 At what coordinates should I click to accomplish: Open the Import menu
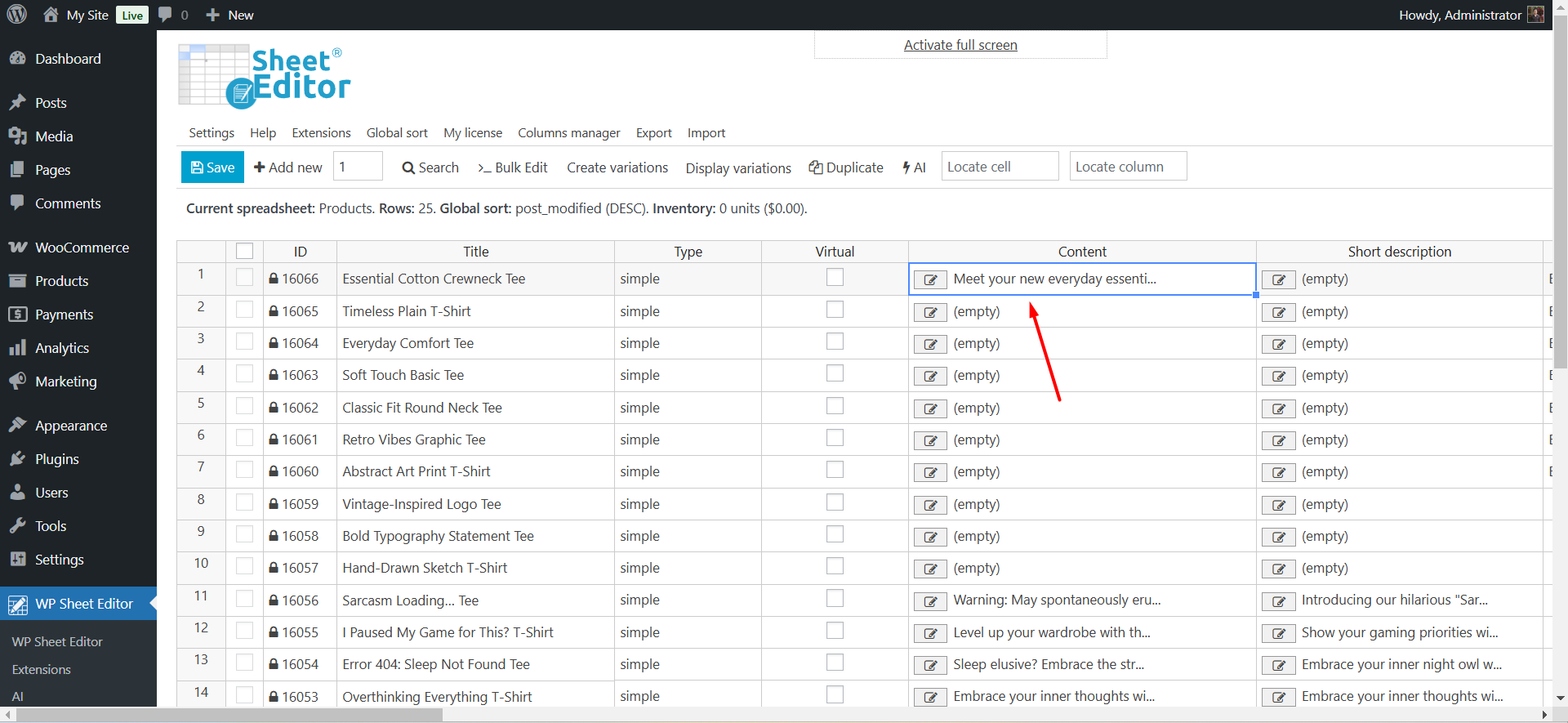(x=706, y=132)
